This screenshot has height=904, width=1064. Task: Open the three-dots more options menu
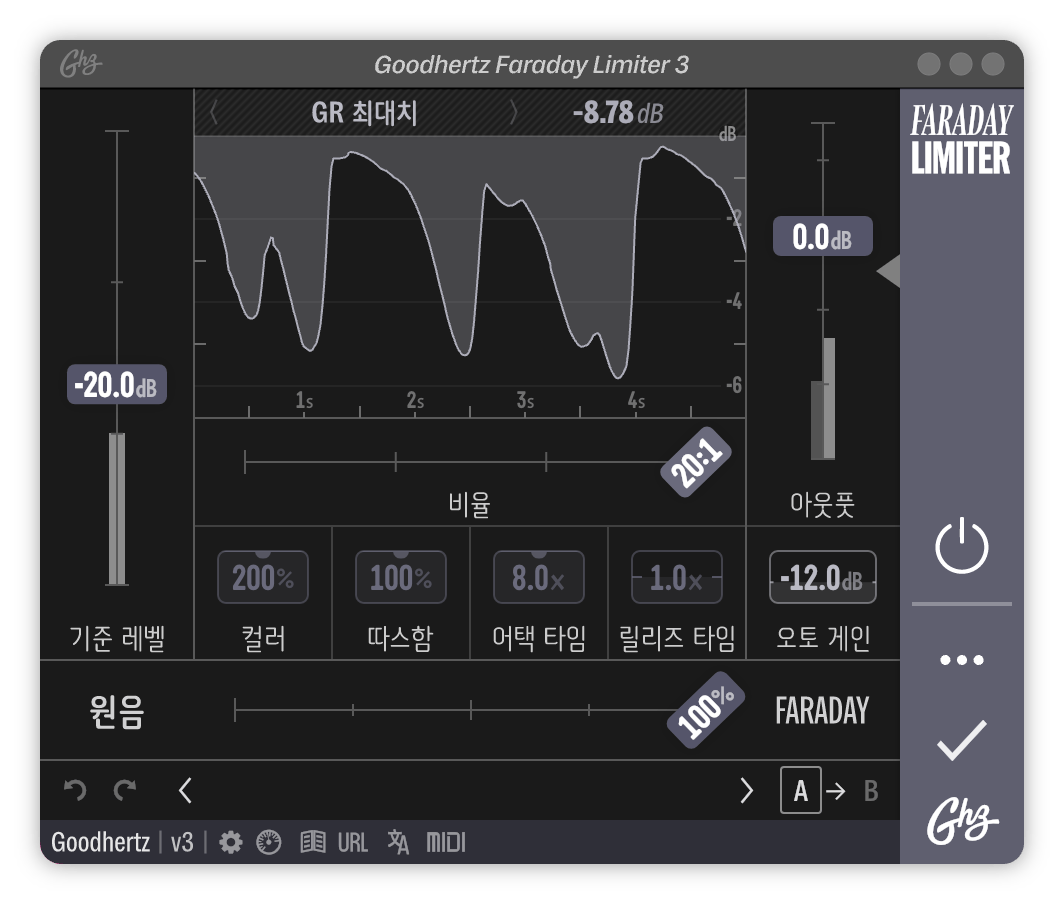tap(961, 660)
